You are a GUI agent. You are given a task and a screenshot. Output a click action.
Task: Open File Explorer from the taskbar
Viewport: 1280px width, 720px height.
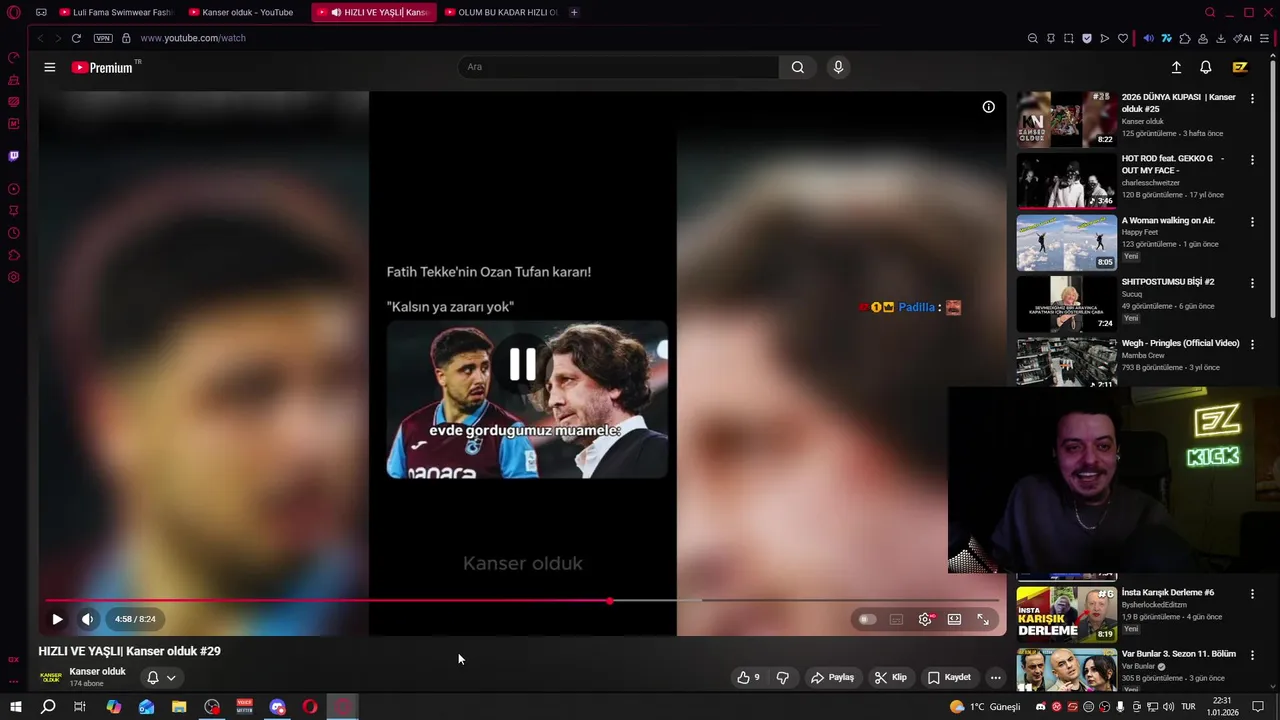179,707
